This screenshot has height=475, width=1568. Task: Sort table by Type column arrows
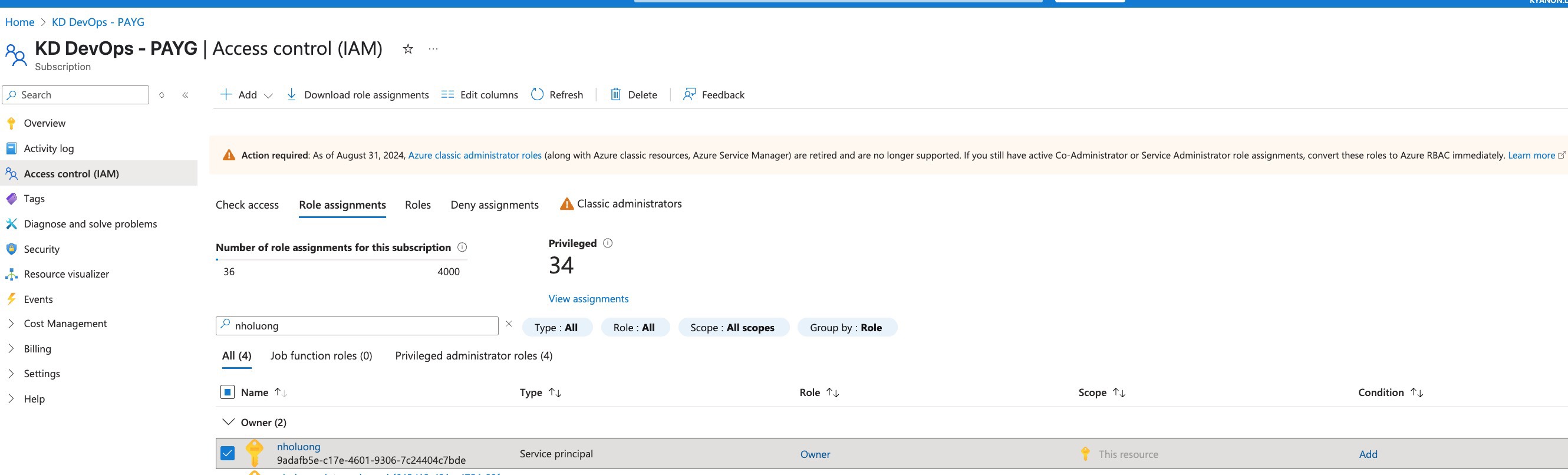pyautogui.click(x=555, y=392)
